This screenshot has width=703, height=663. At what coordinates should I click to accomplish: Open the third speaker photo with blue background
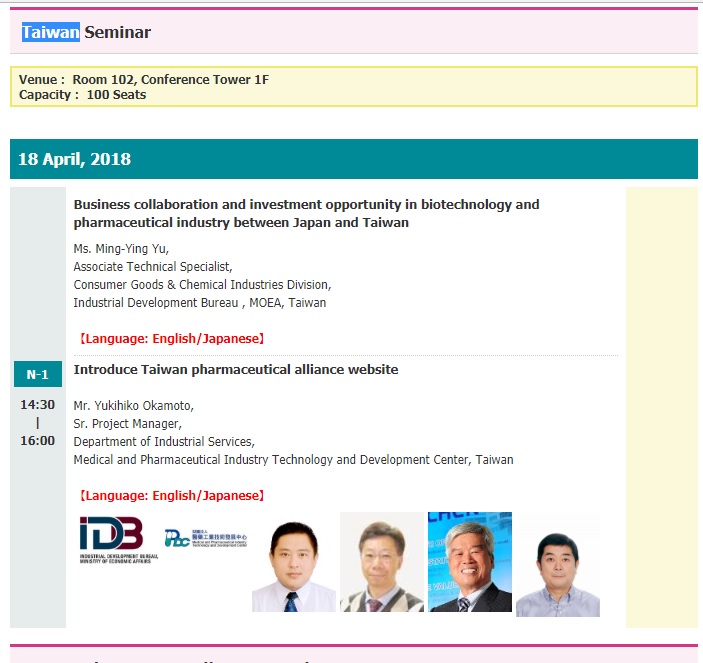tap(470, 562)
